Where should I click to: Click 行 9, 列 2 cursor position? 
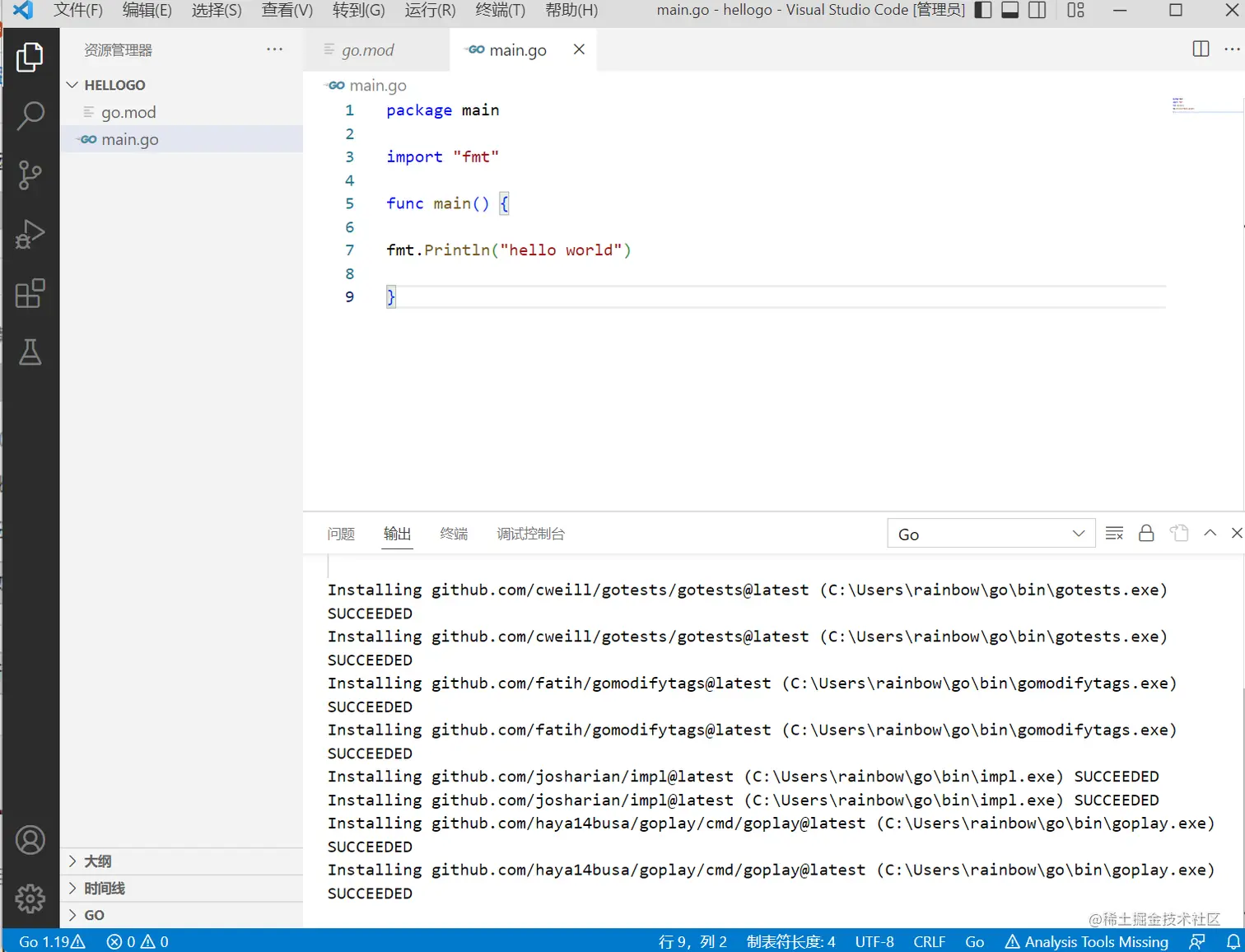click(x=692, y=941)
